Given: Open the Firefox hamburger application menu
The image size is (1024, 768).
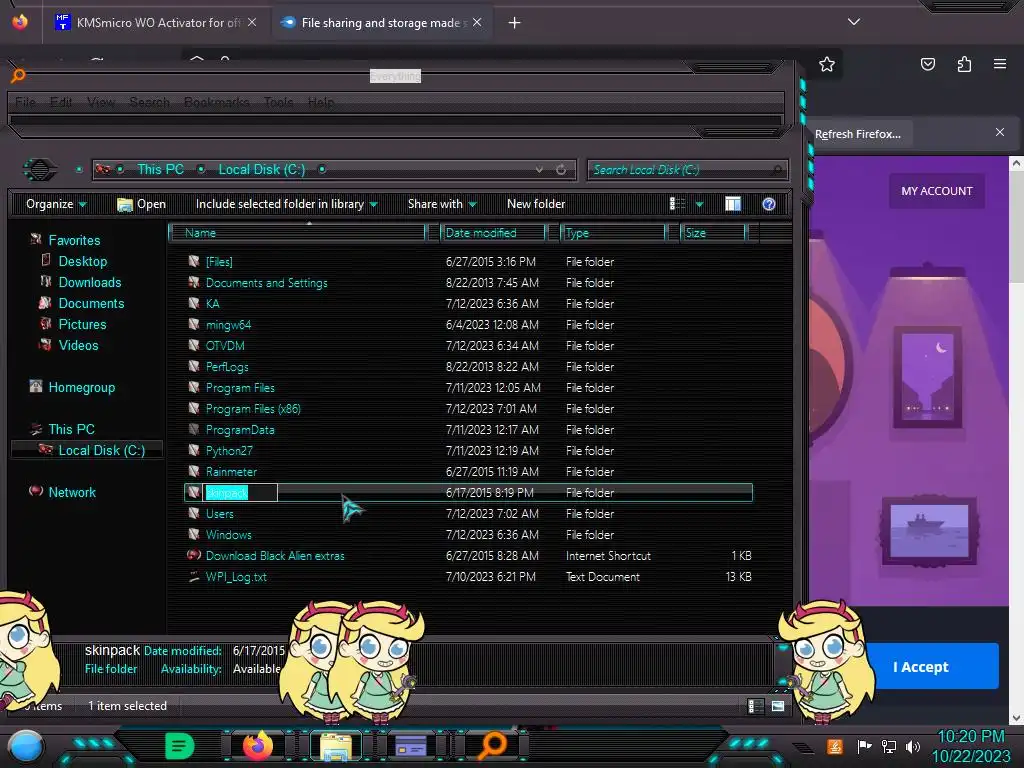Looking at the screenshot, I should point(1000,64).
